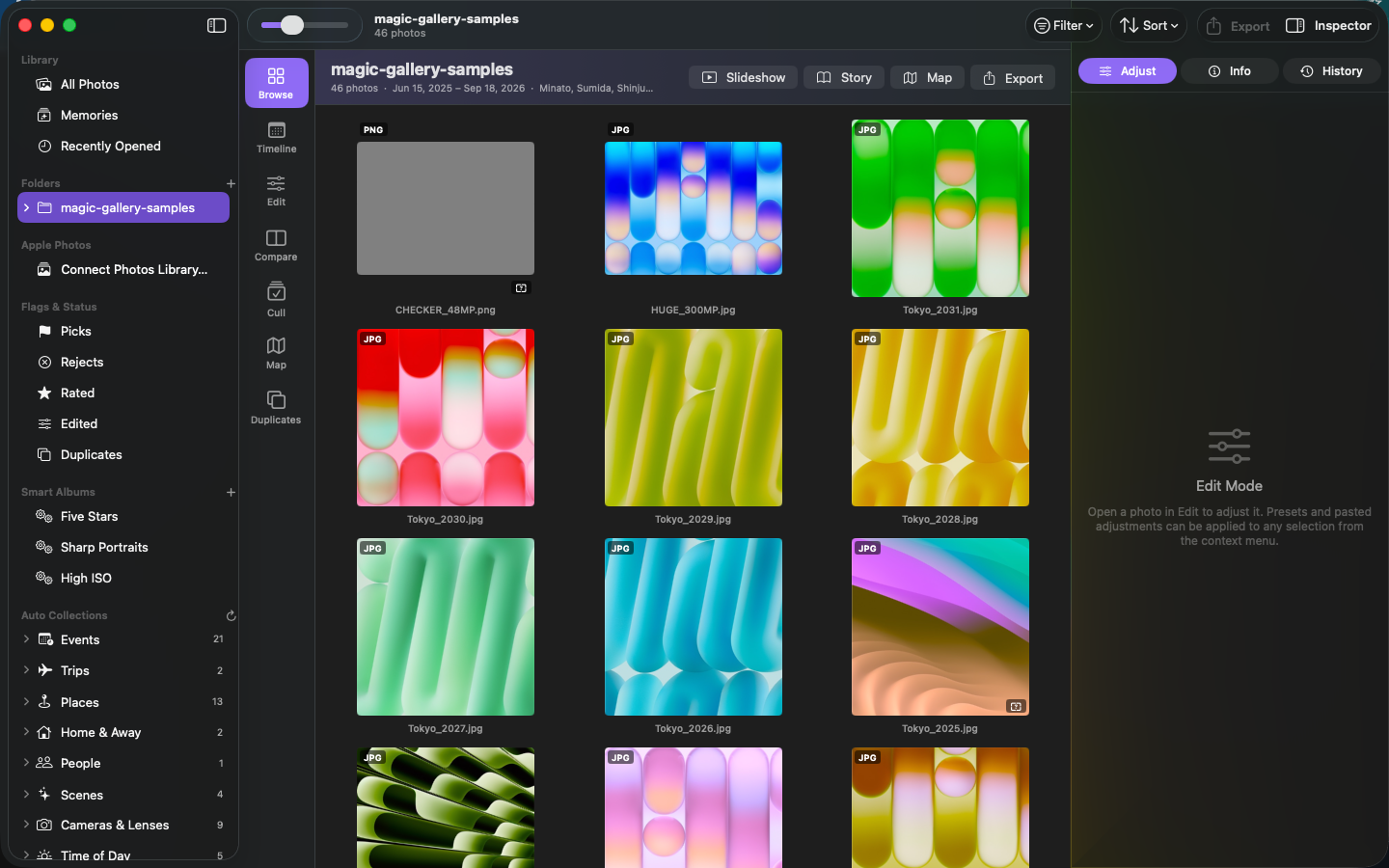Open the Cull tool
The width and height of the screenshot is (1389, 868).
(x=276, y=300)
